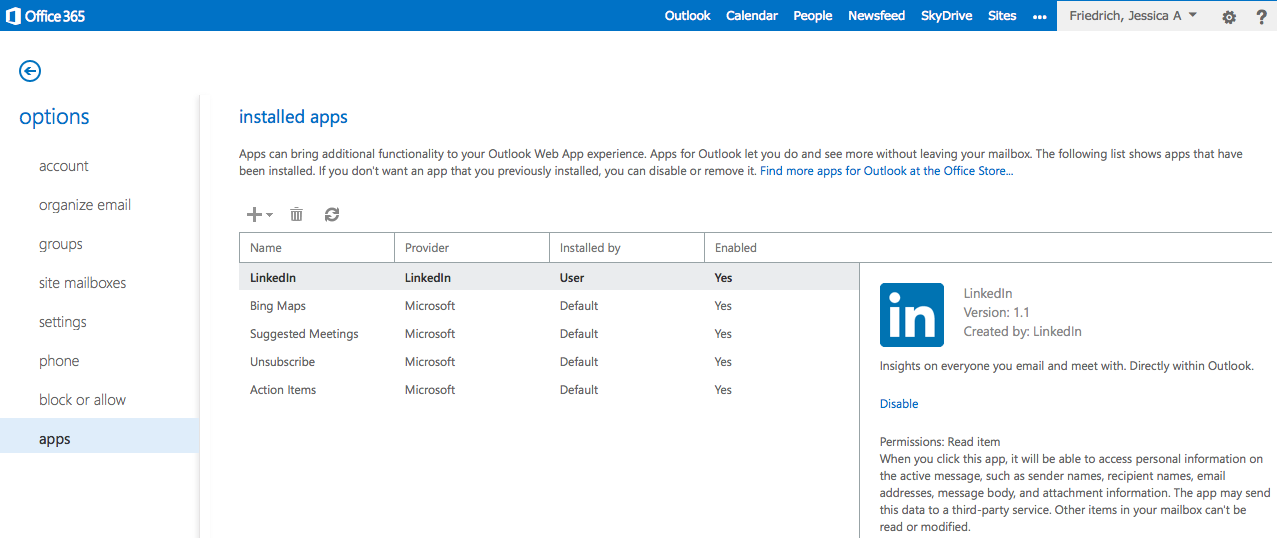This screenshot has height=538, width=1277.
Task: Click the back arrow icon above options
Action: coord(30,70)
